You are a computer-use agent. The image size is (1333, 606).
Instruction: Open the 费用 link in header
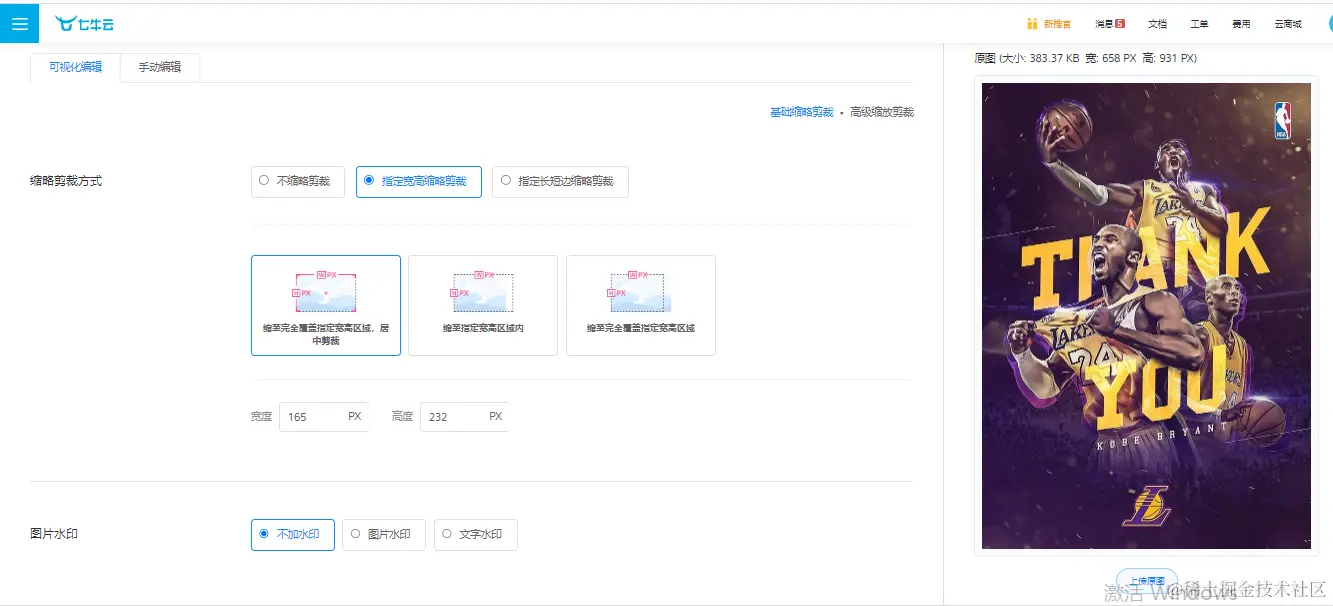[x=1241, y=24]
